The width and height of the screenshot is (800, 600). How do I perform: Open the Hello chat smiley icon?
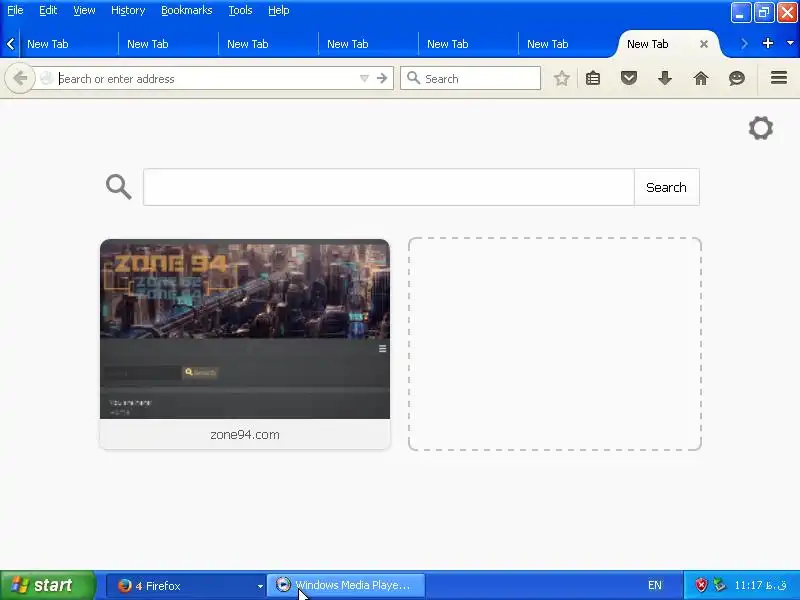coord(737,79)
